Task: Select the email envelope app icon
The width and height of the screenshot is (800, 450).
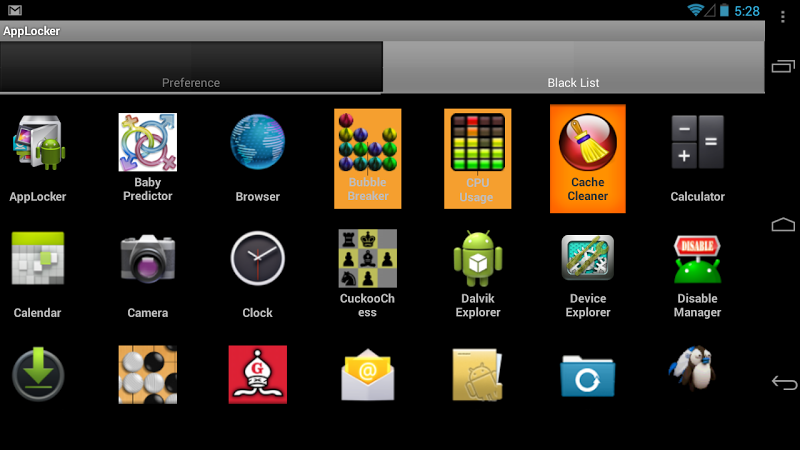Action: 367,374
